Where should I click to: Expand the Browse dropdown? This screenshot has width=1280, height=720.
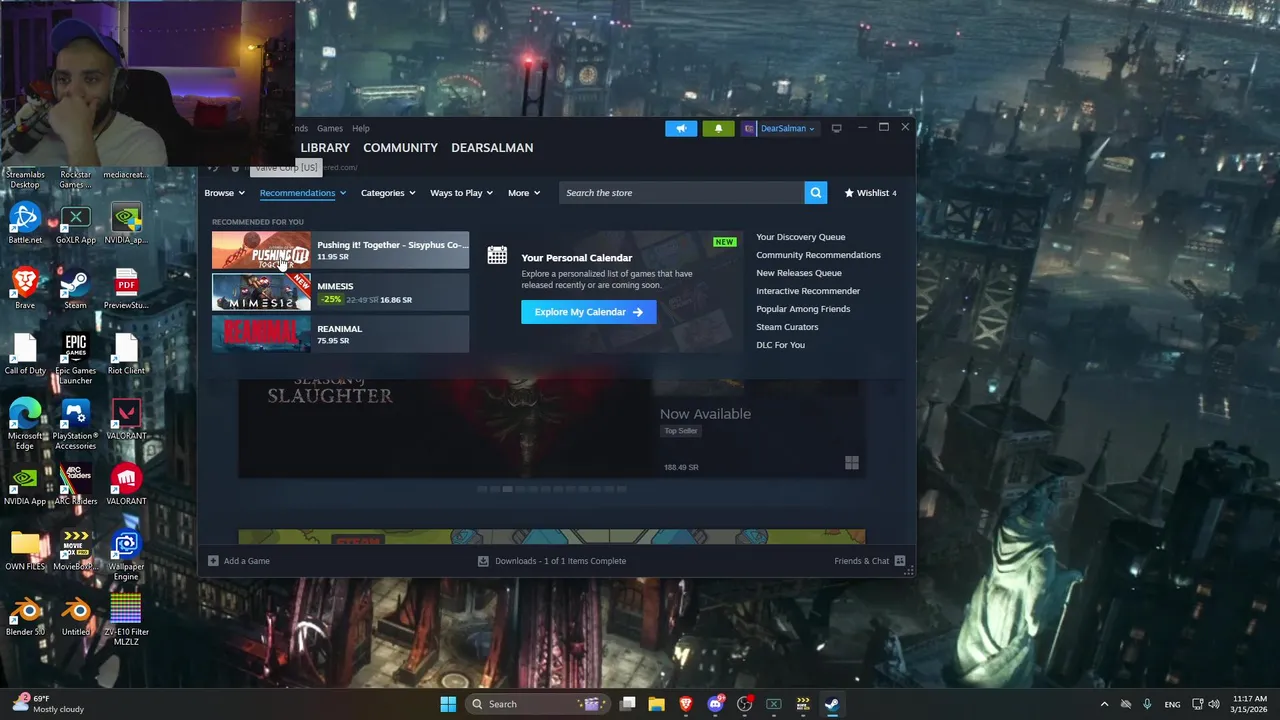[224, 193]
